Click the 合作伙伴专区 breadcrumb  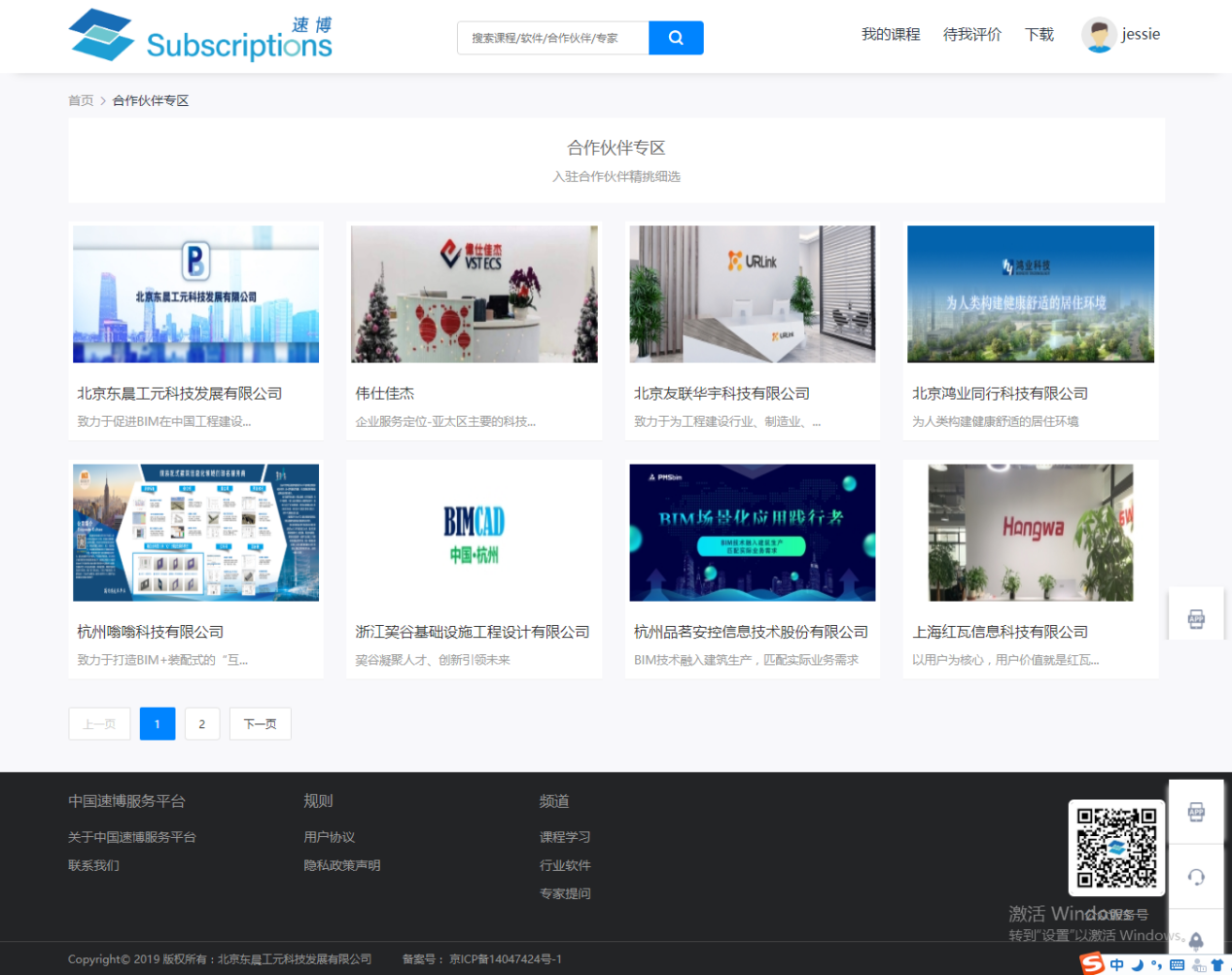coord(151,100)
